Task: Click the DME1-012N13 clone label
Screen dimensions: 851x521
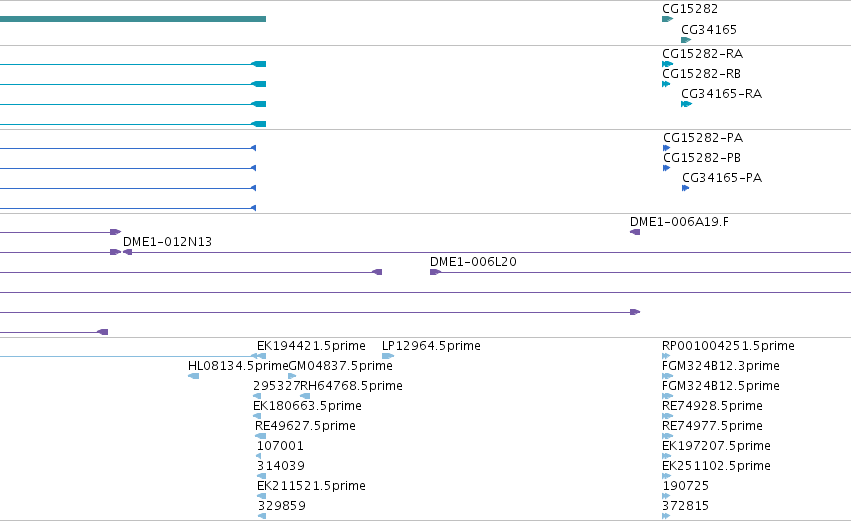Action: (167, 242)
